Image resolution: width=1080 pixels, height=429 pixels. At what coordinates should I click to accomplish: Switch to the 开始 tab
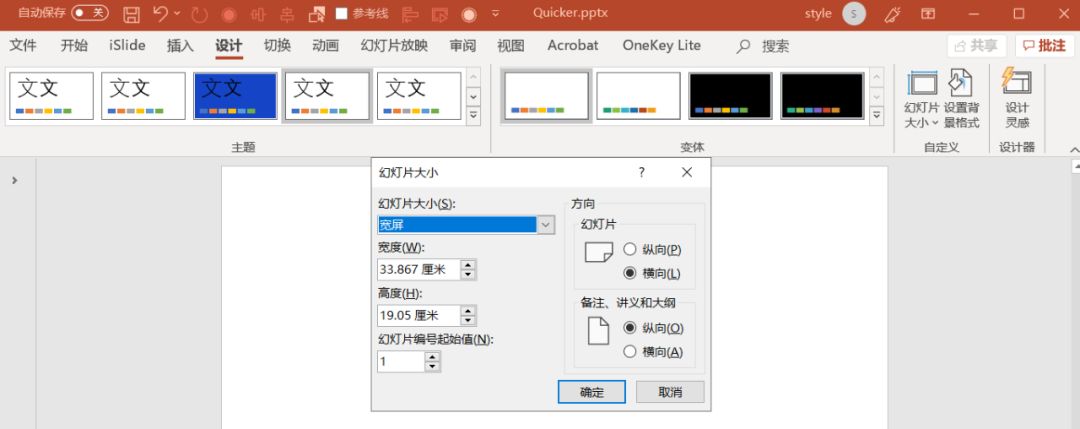click(74, 45)
